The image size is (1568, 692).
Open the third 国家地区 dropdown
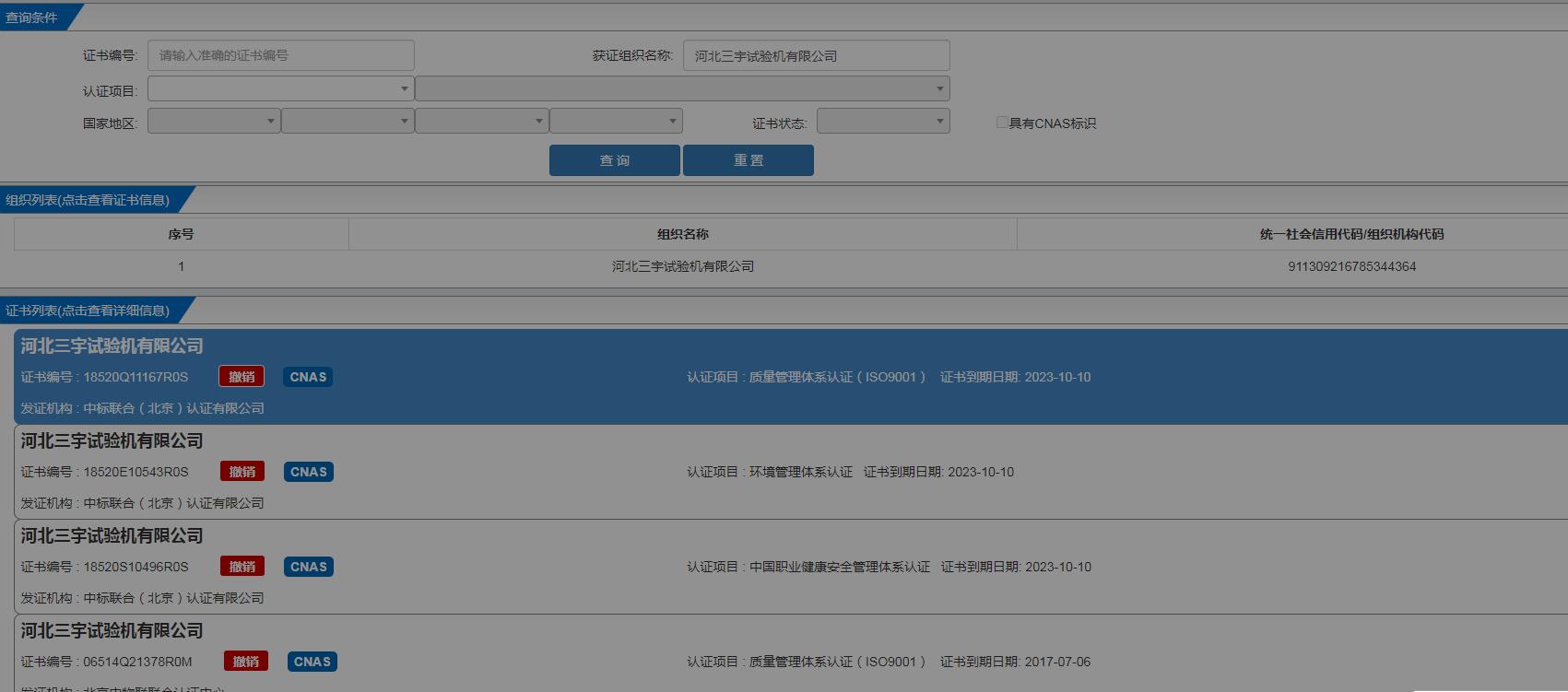[x=482, y=121]
